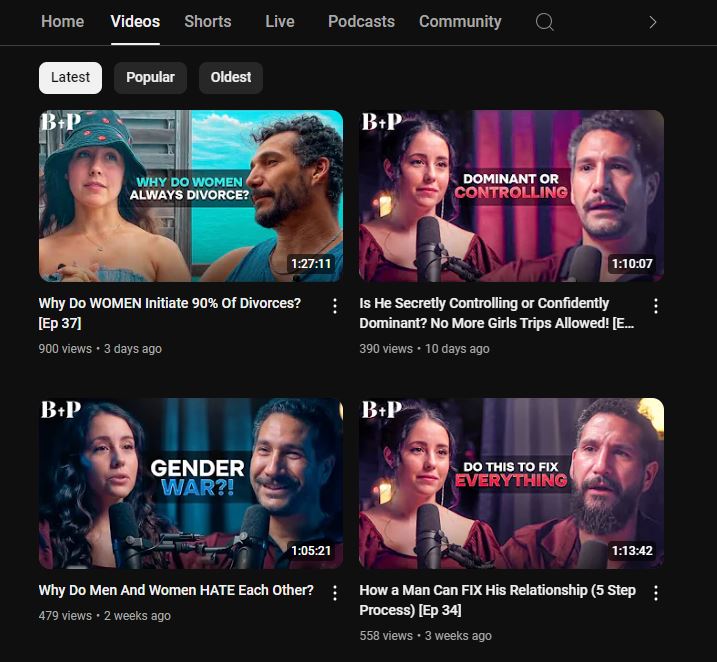Click title 'How a Man Can FIX His Relationship'
This screenshot has width=717, height=662.
[497, 599]
